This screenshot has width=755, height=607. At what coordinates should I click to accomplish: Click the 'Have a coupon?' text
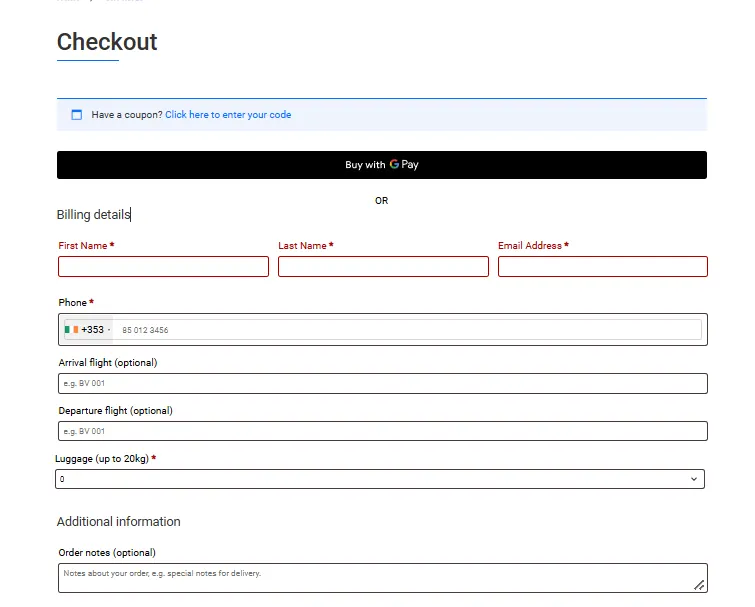tap(127, 115)
